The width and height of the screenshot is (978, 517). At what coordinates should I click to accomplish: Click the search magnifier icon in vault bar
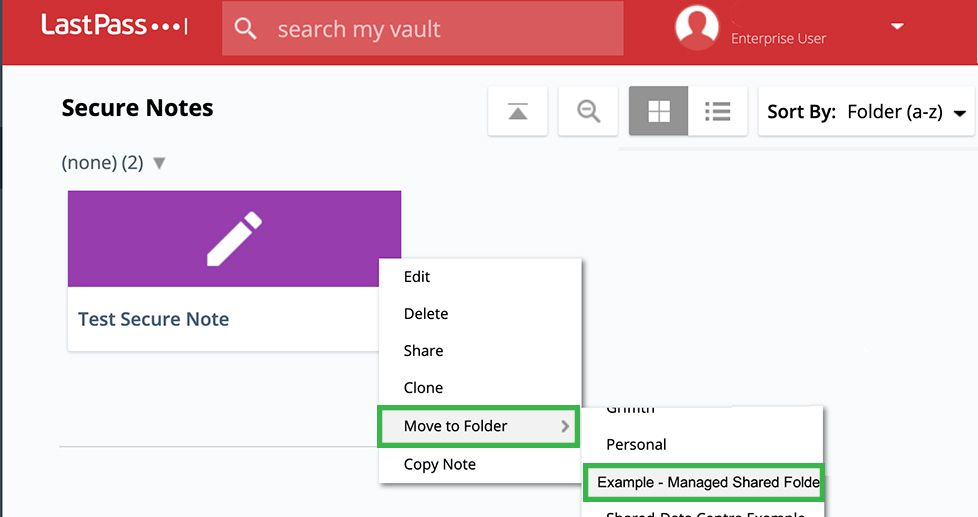pos(246,29)
